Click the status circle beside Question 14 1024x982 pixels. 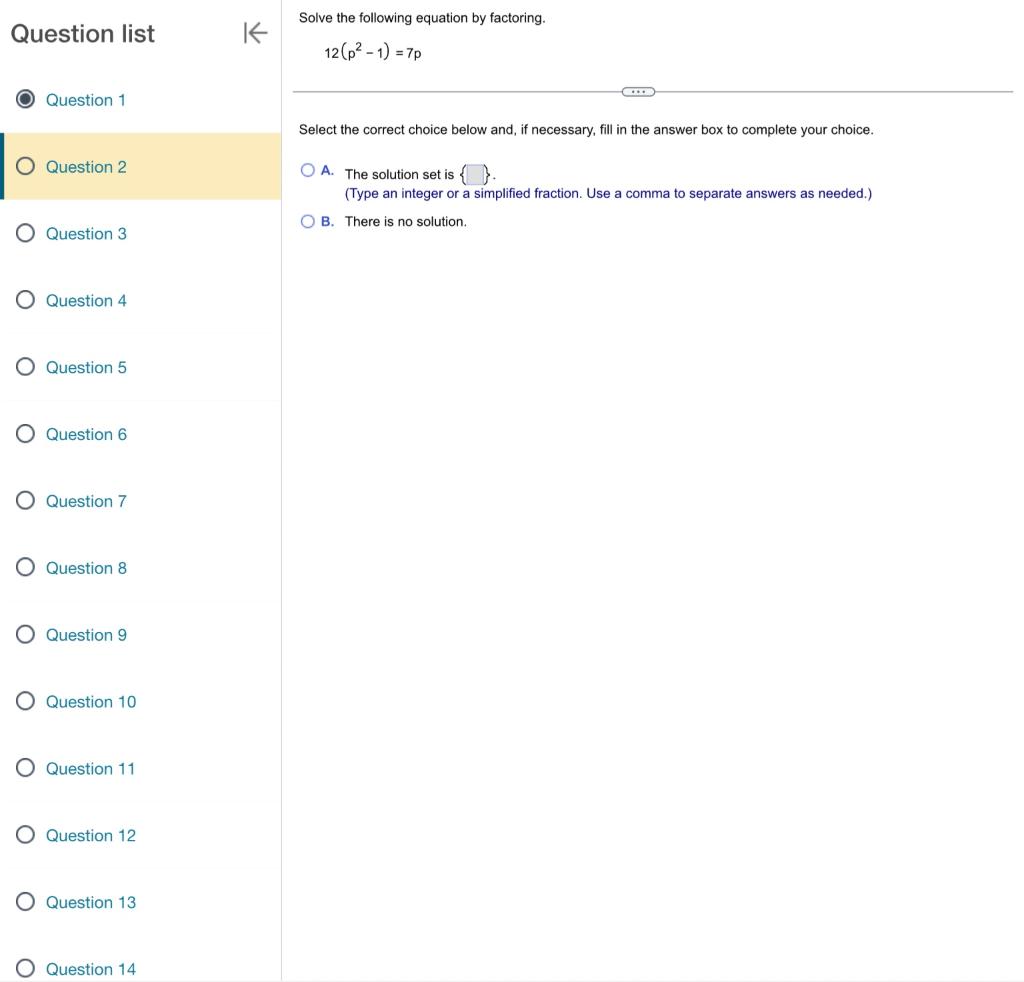[23, 967]
